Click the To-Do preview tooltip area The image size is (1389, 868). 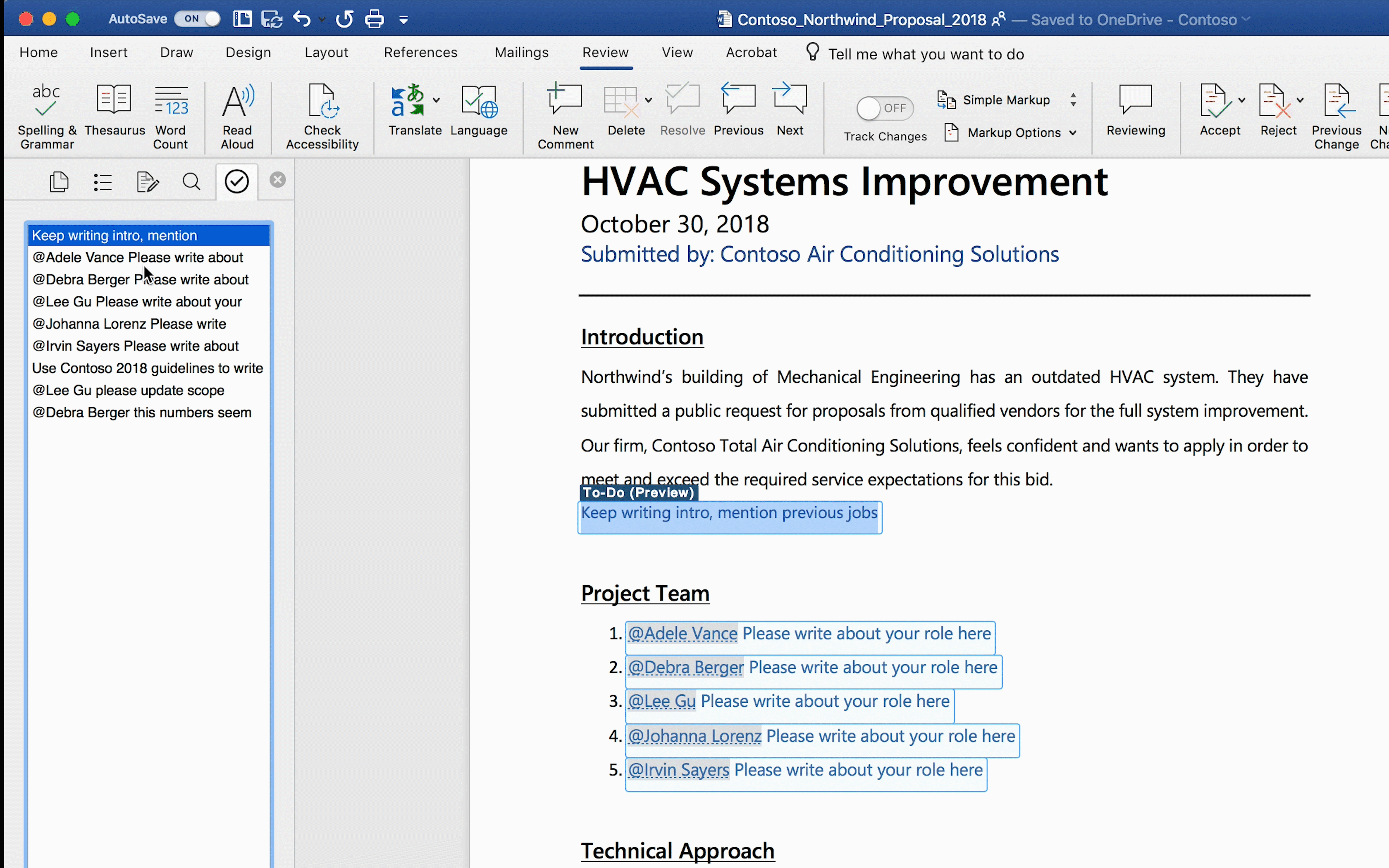637,492
